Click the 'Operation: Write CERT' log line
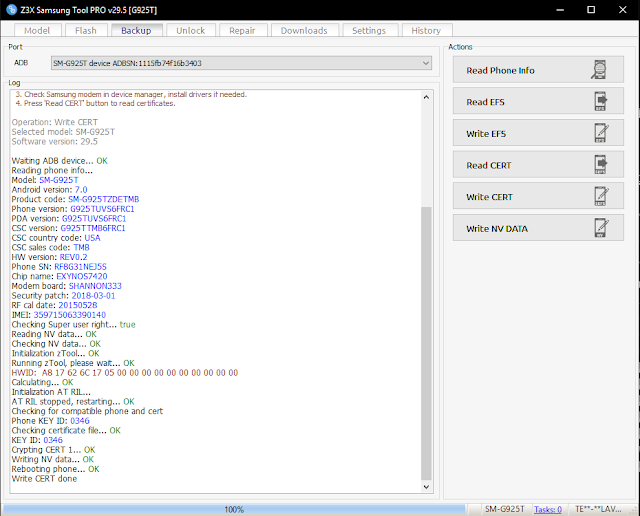640x516 pixels. point(55,122)
